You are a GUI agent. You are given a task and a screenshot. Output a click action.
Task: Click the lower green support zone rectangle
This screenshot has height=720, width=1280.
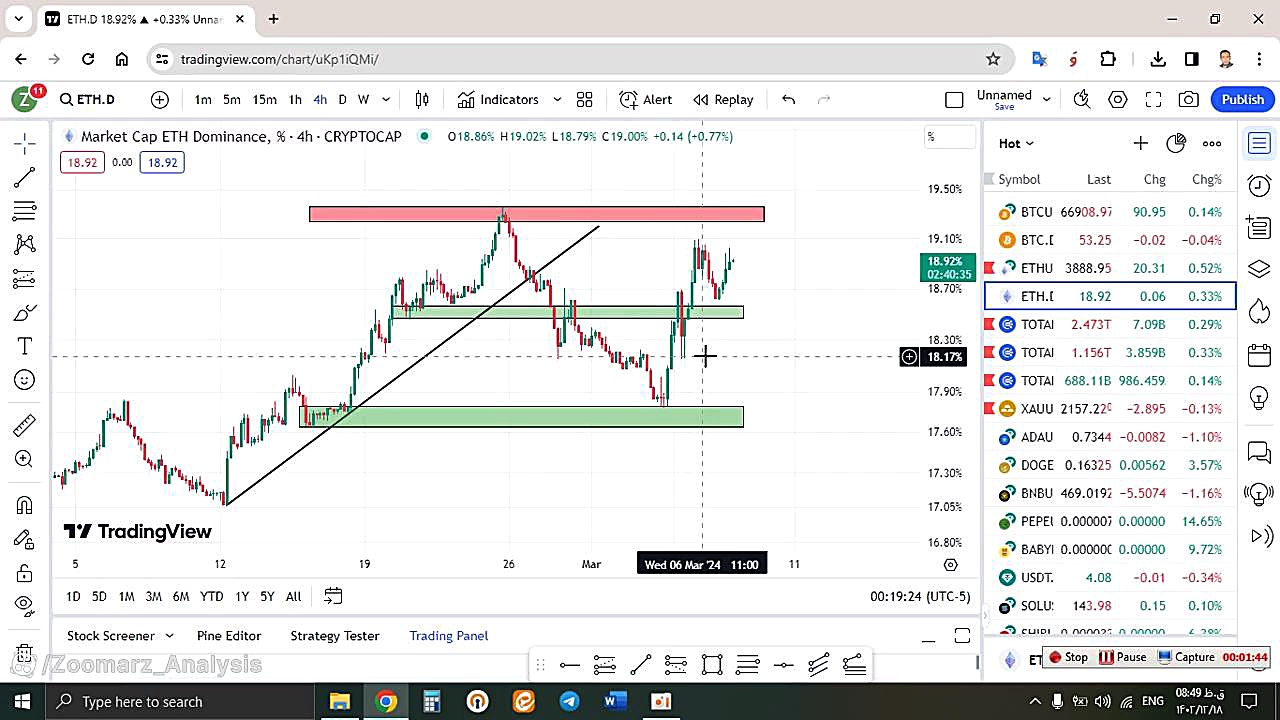tap(522, 417)
